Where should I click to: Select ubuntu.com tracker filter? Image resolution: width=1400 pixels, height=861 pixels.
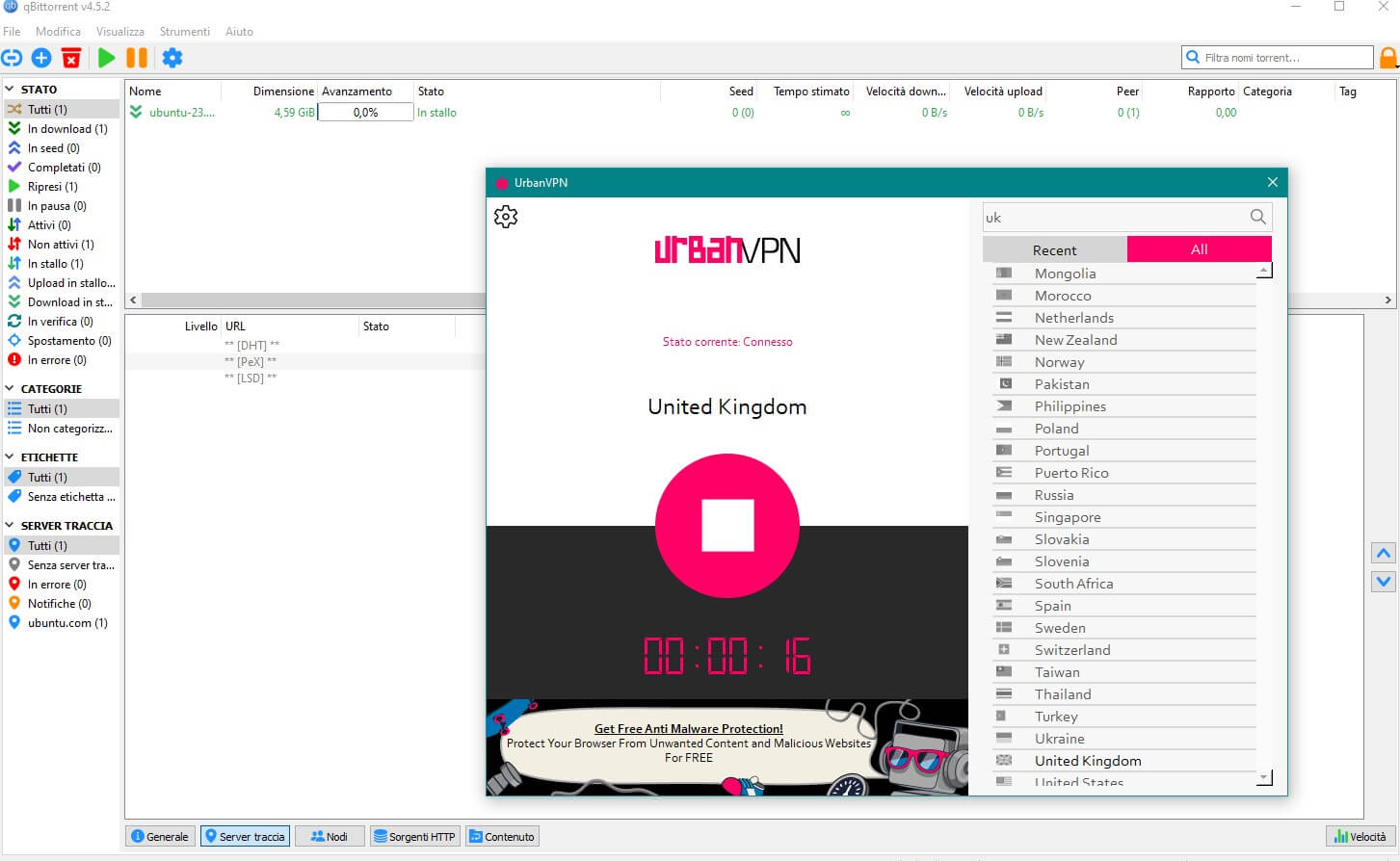(62, 623)
